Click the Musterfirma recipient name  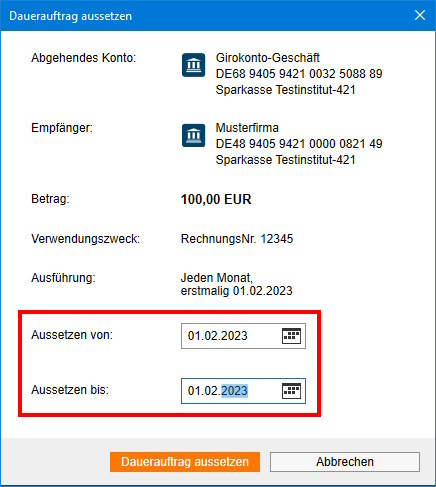247,128
